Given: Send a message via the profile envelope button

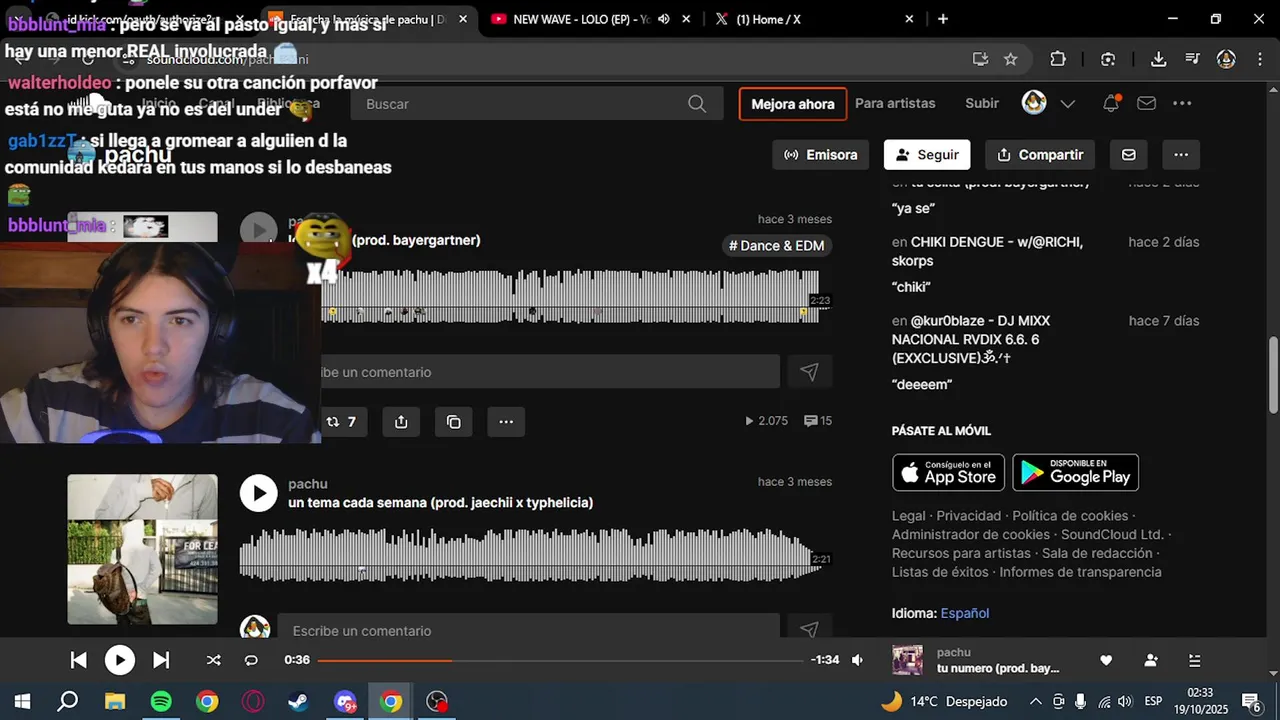Looking at the screenshot, I should pyautogui.click(x=1129, y=155).
